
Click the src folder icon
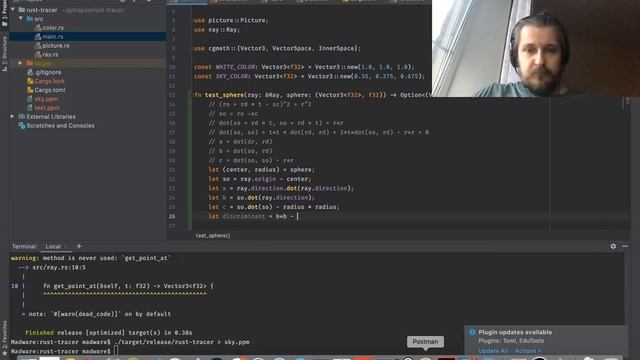(30, 19)
